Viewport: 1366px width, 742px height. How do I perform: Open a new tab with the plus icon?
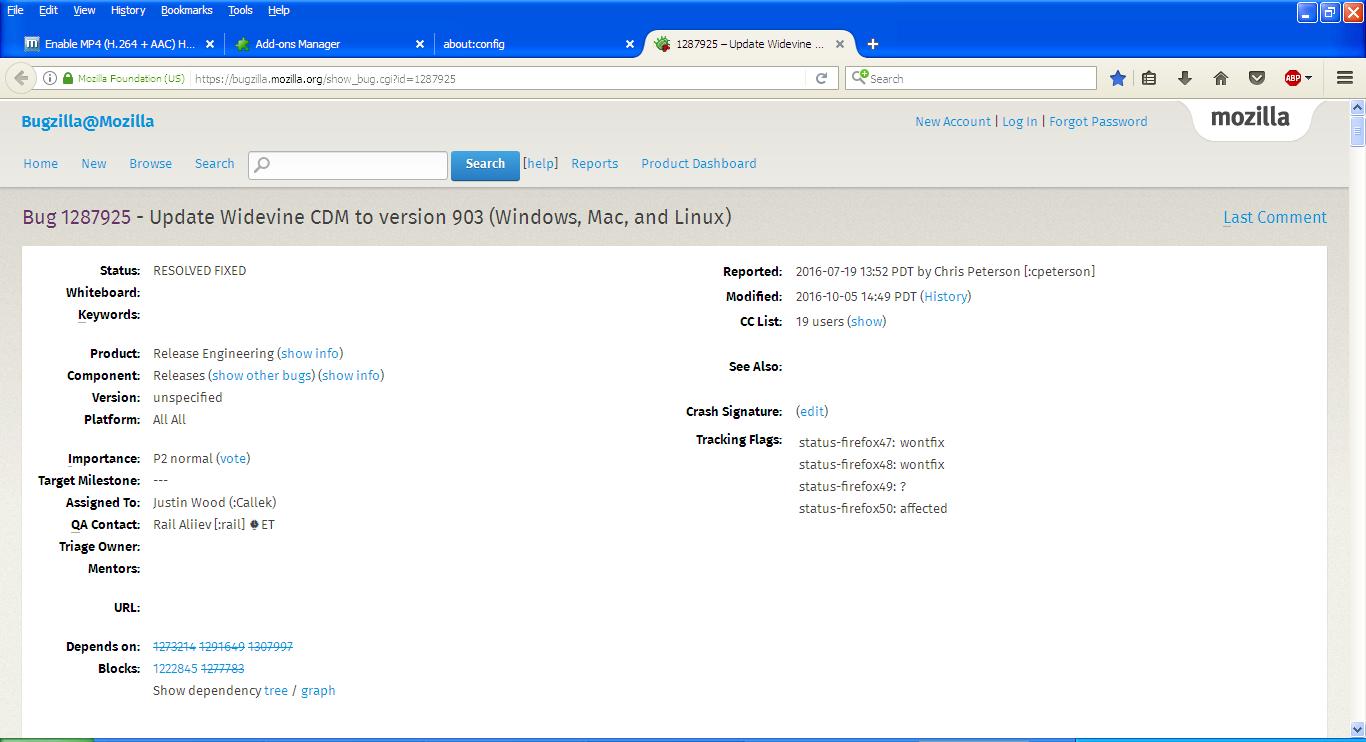point(872,43)
